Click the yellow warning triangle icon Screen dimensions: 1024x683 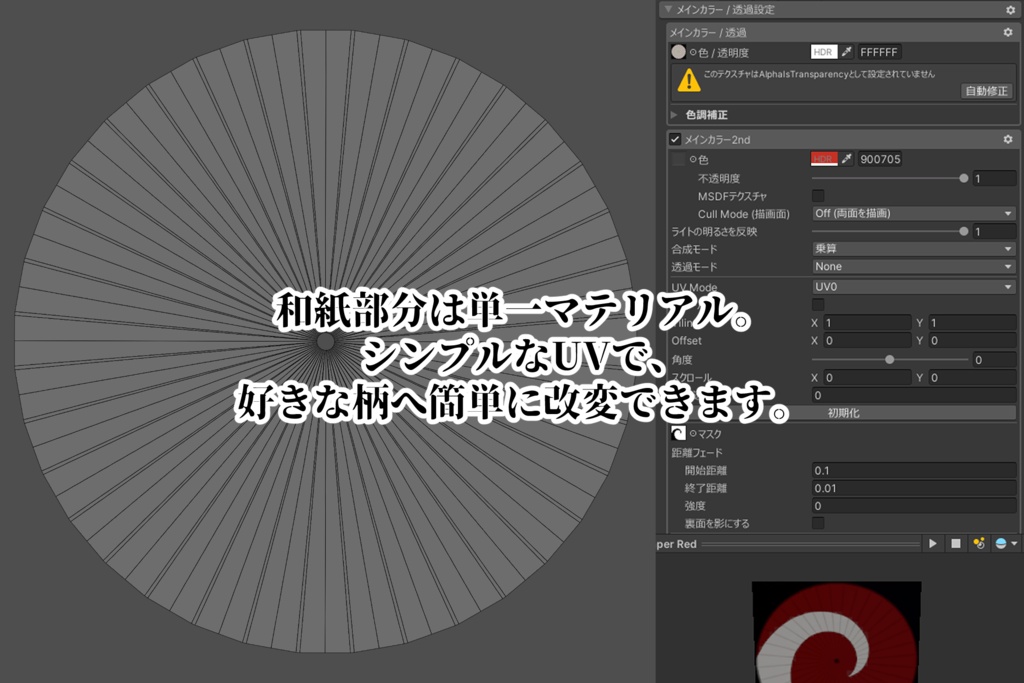[689, 81]
